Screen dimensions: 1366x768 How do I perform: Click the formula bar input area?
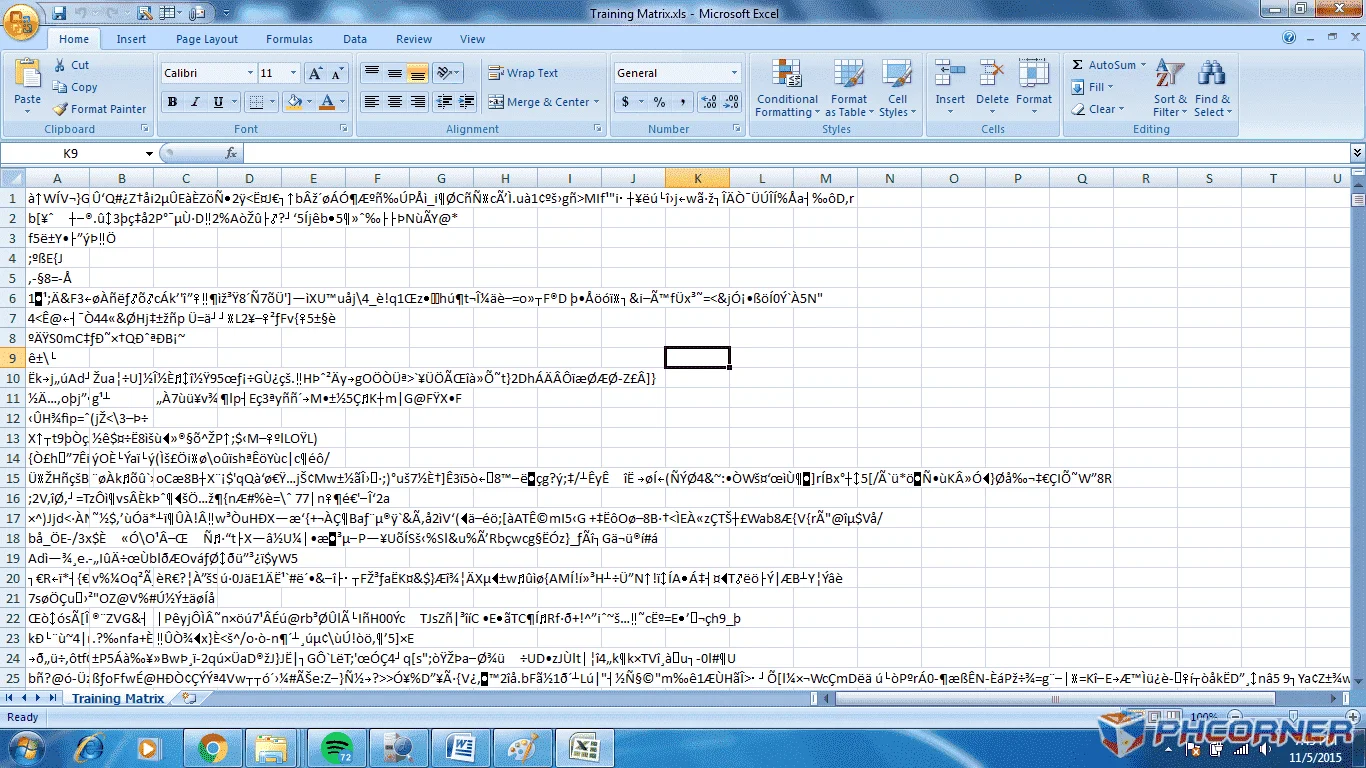(x=796, y=153)
